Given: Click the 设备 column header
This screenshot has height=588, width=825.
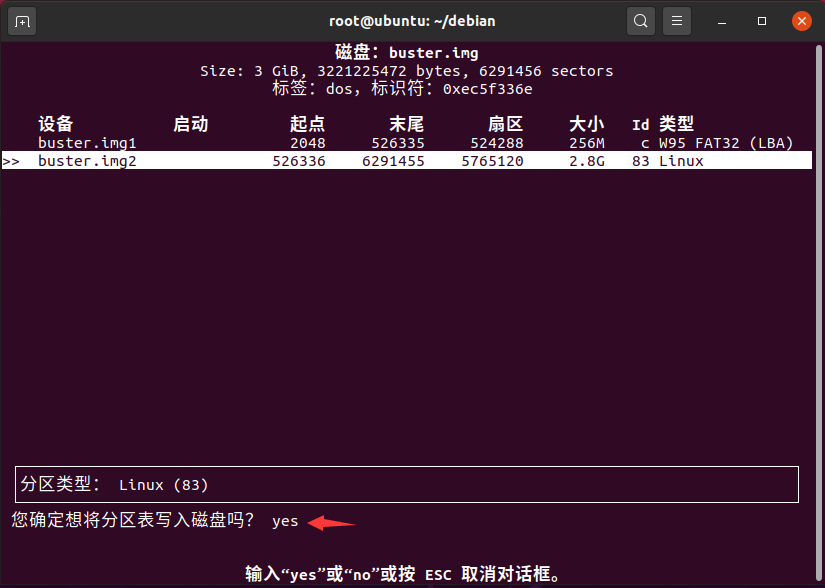Looking at the screenshot, I should coord(56,124).
